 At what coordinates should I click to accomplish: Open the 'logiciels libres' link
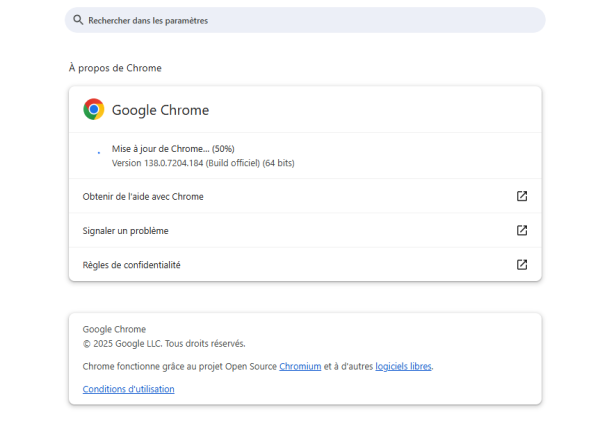tap(403, 366)
